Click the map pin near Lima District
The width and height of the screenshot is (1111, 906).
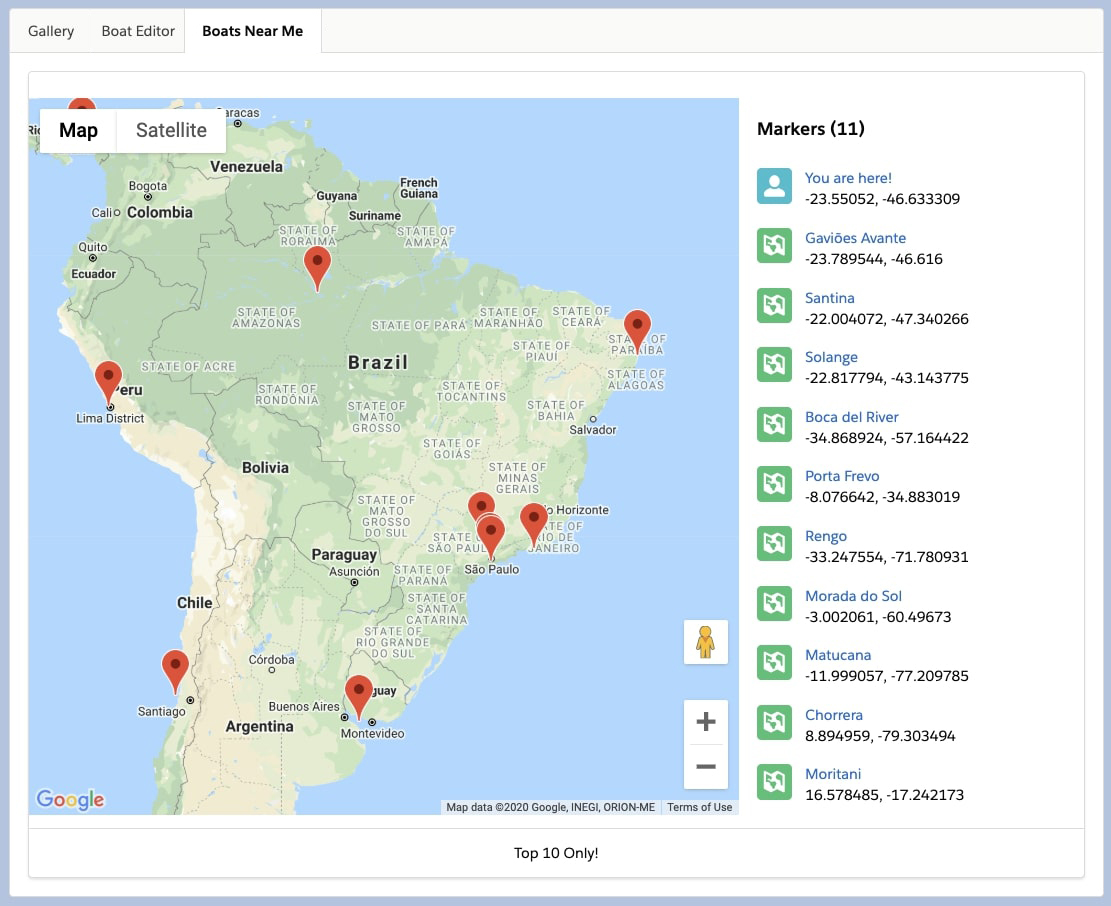(108, 381)
